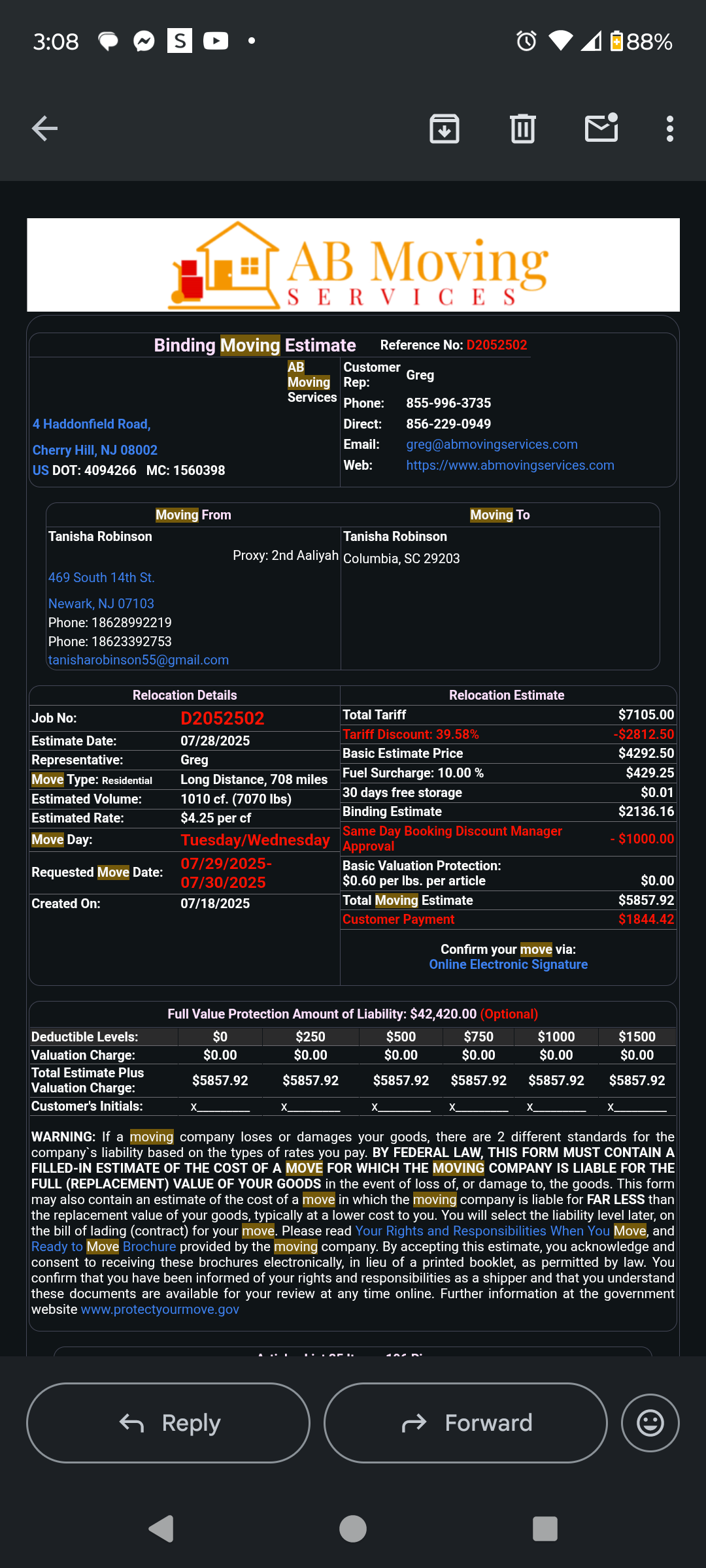Viewport: 706px width, 1568px height.
Task: Open the 4 Haddonfield Road address link
Action: pyautogui.click(x=92, y=424)
